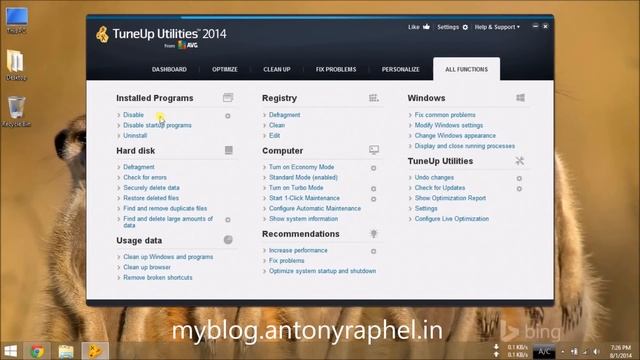Switch to the Clean Up tab
Screen dimensions: 640x360
coord(277,69)
